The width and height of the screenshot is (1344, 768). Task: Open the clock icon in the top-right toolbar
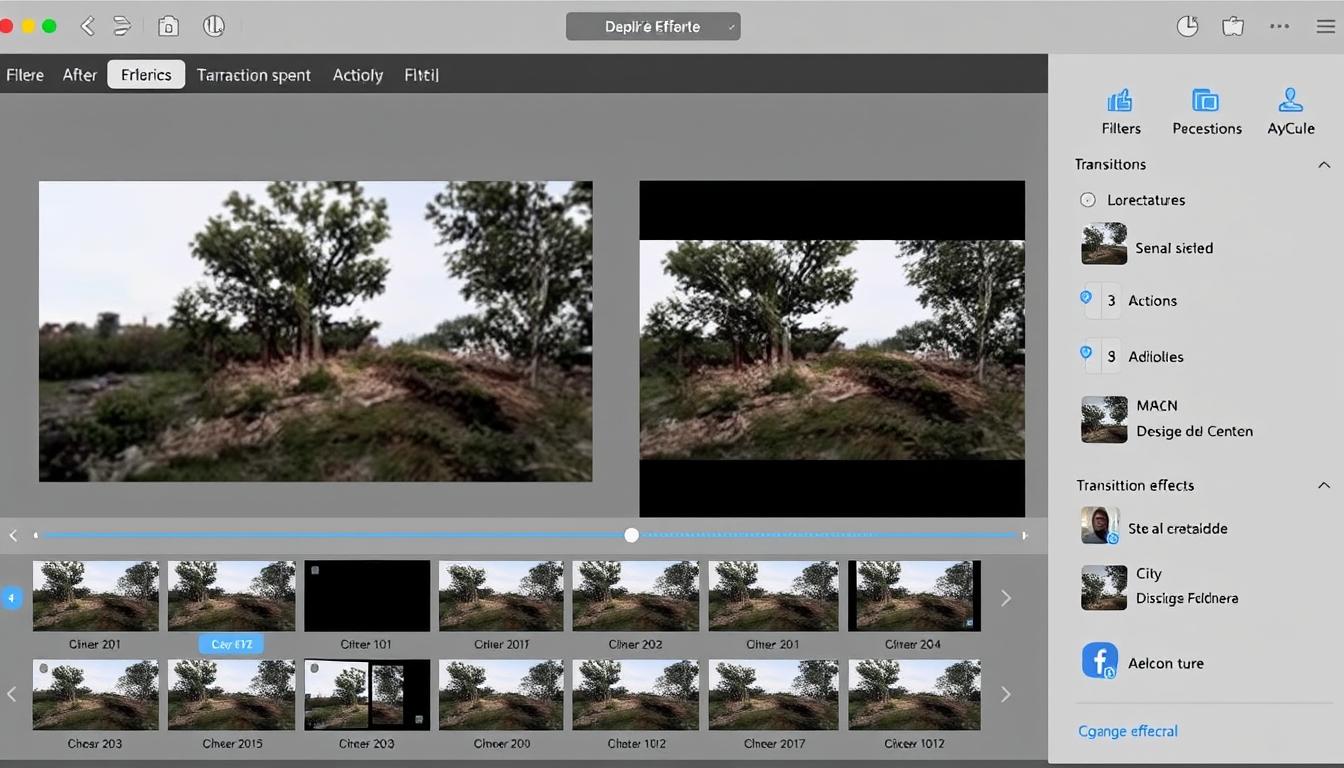pos(1187,27)
